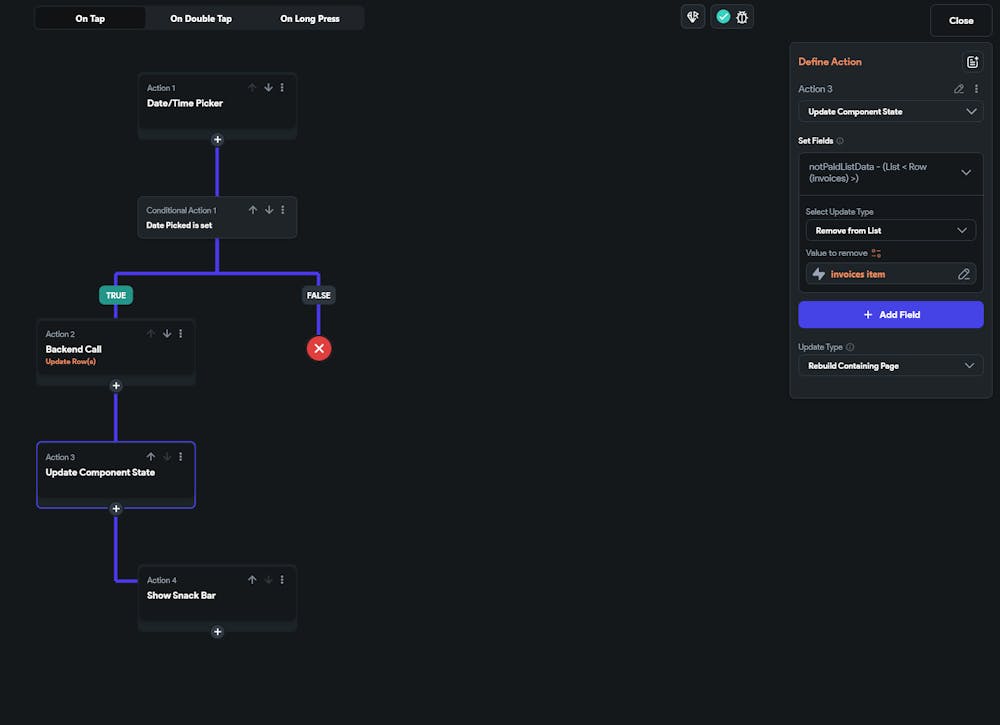
Task: Switch to the On Long Press tab
Action: click(310, 18)
